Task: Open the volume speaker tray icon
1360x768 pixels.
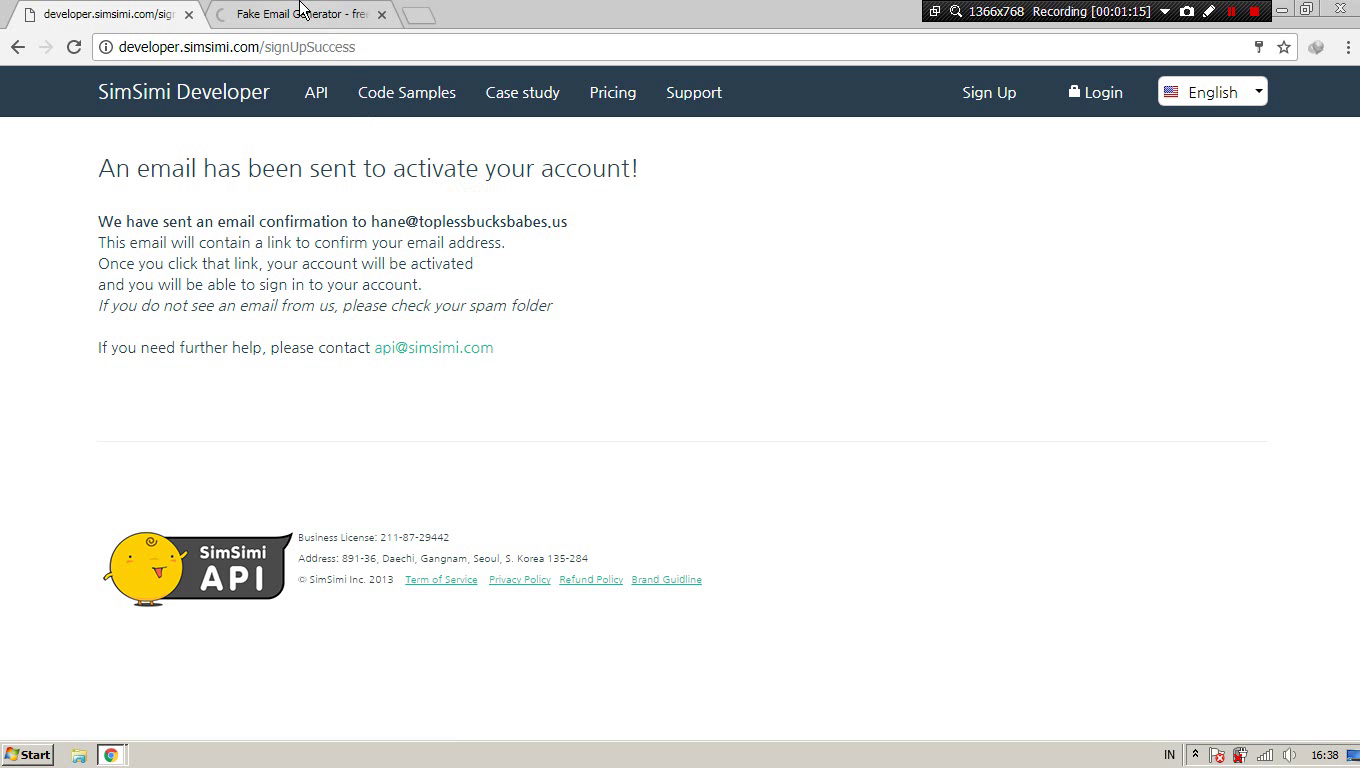Action: point(1289,755)
